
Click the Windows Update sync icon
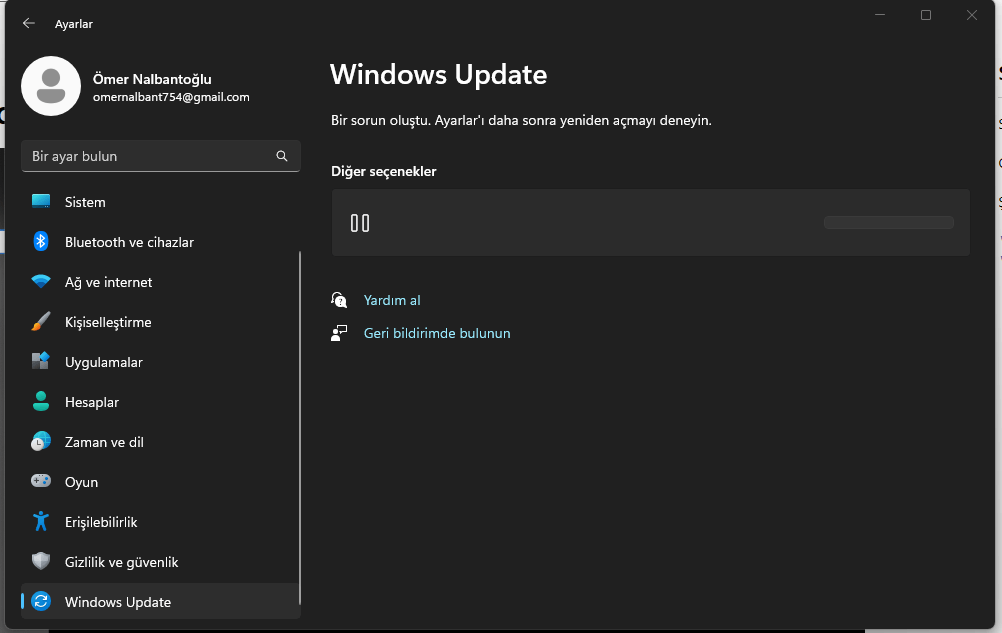coord(41,601)
